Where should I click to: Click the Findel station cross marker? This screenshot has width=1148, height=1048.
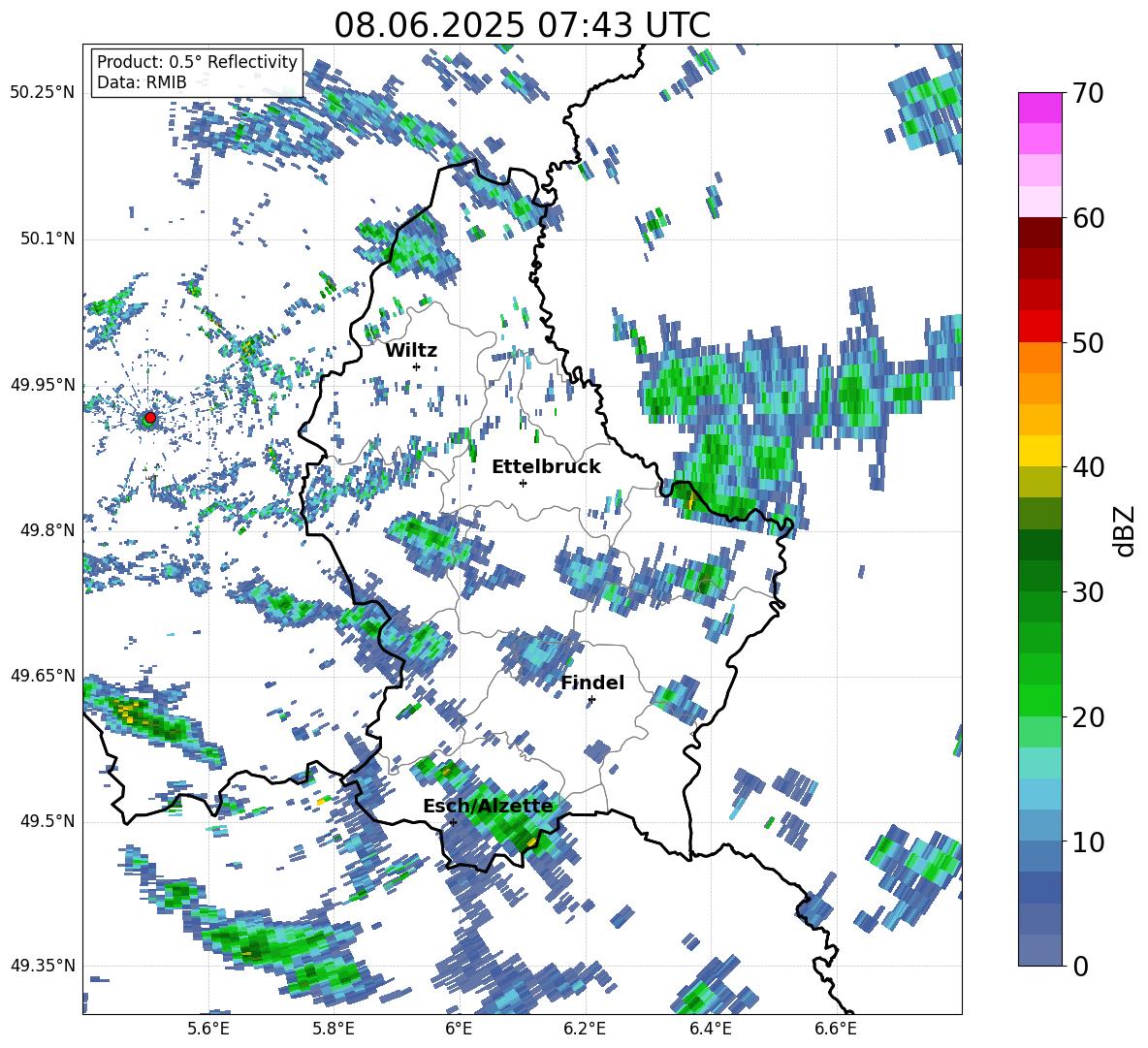591,700
